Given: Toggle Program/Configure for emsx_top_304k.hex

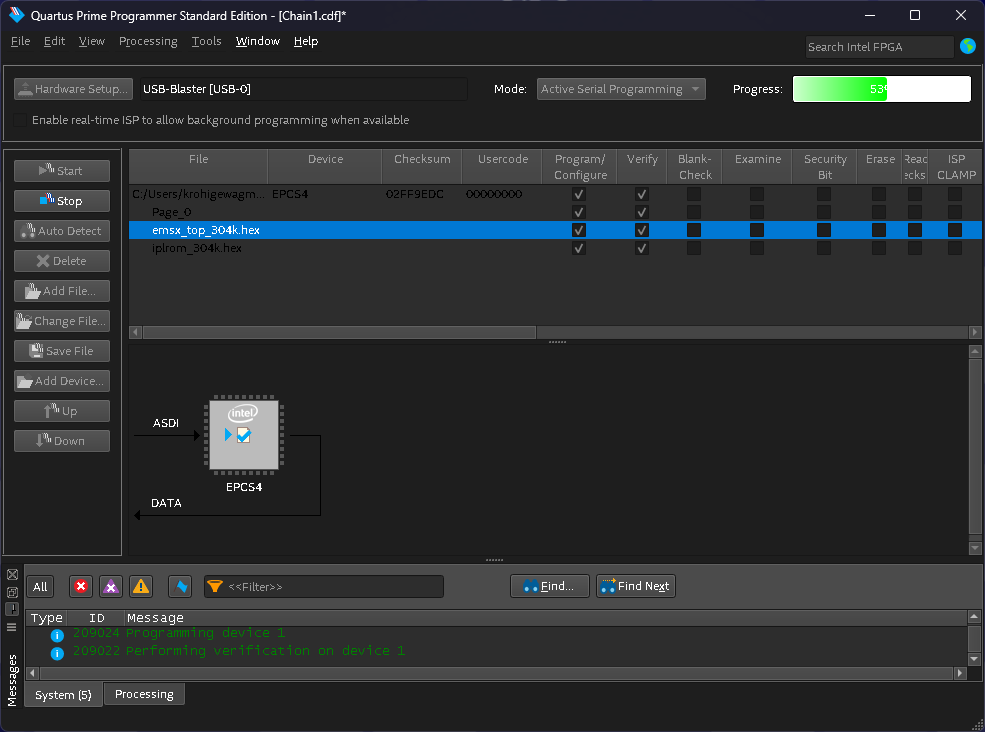Looking at the screenshot, I should tap(579, 230).
